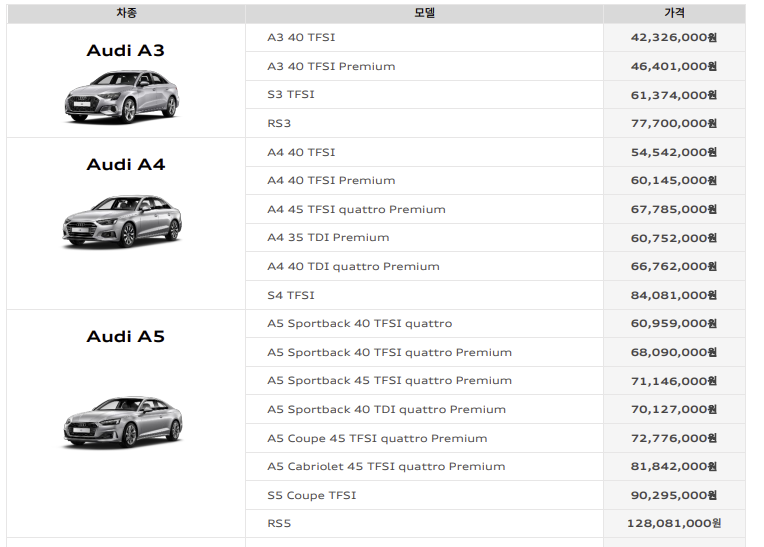
Task: Click the 61,374,000원 price
Action: (674, 95)
